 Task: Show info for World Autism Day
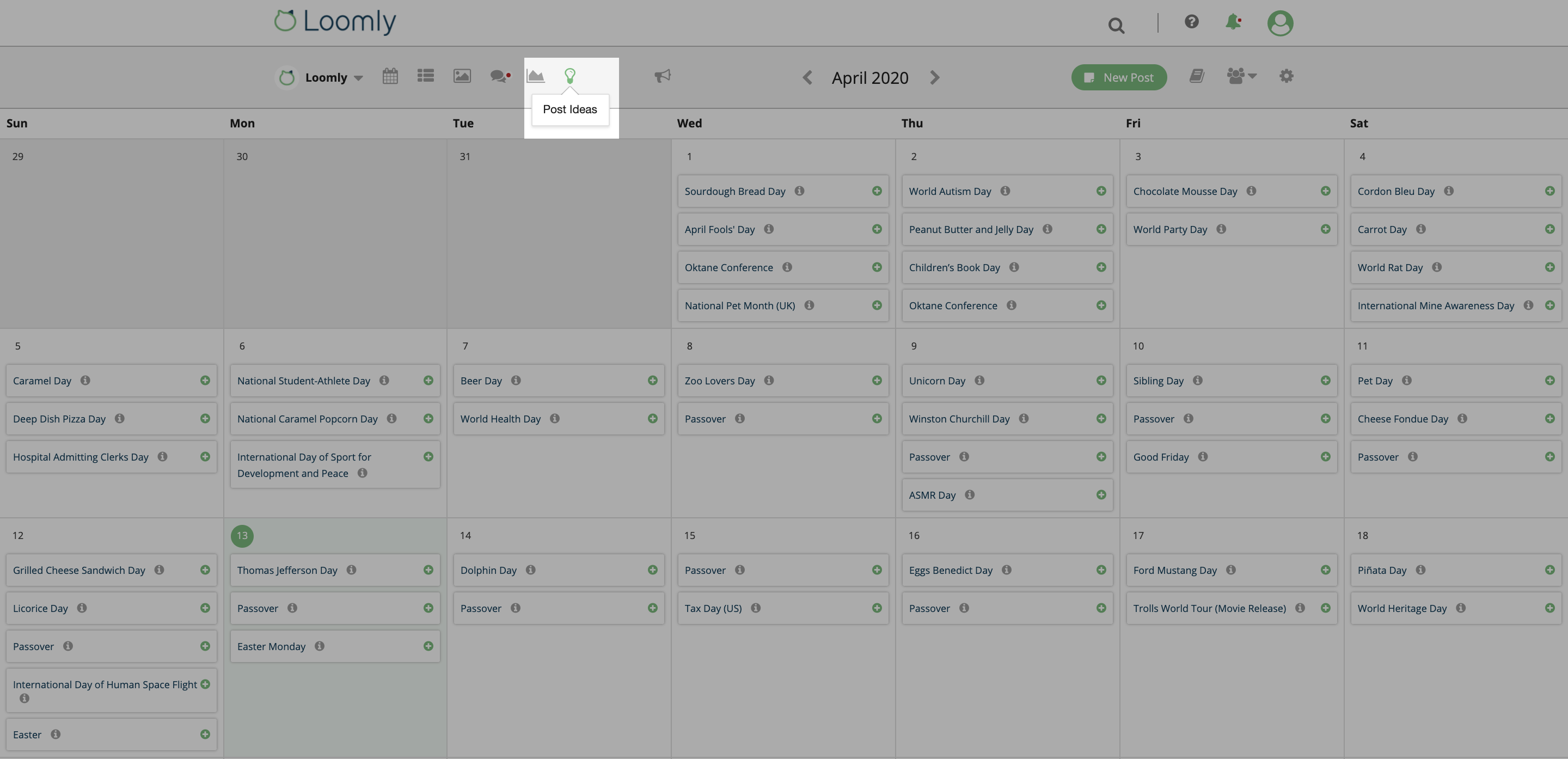[1006, 191]
